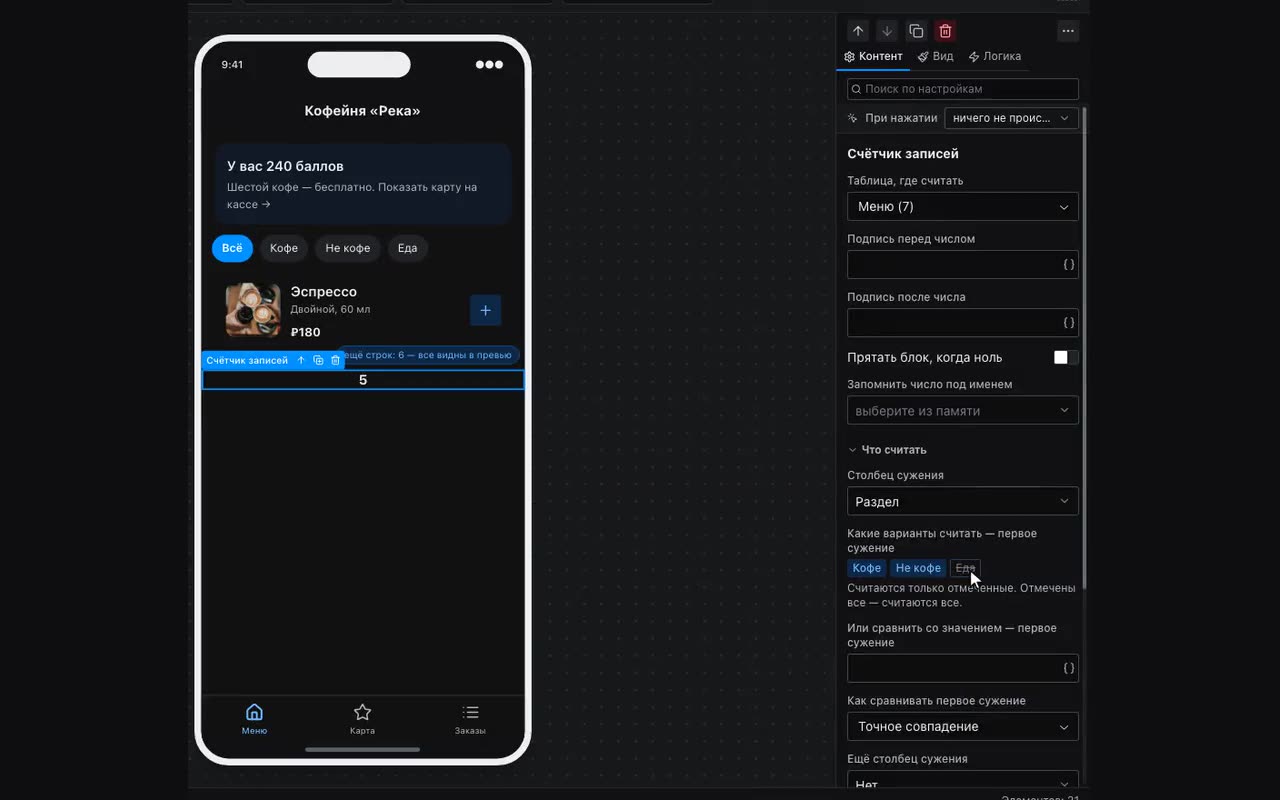
Task: Toggle Прятать блок, когда ноль checkbox
Action: coord(1066,358)
